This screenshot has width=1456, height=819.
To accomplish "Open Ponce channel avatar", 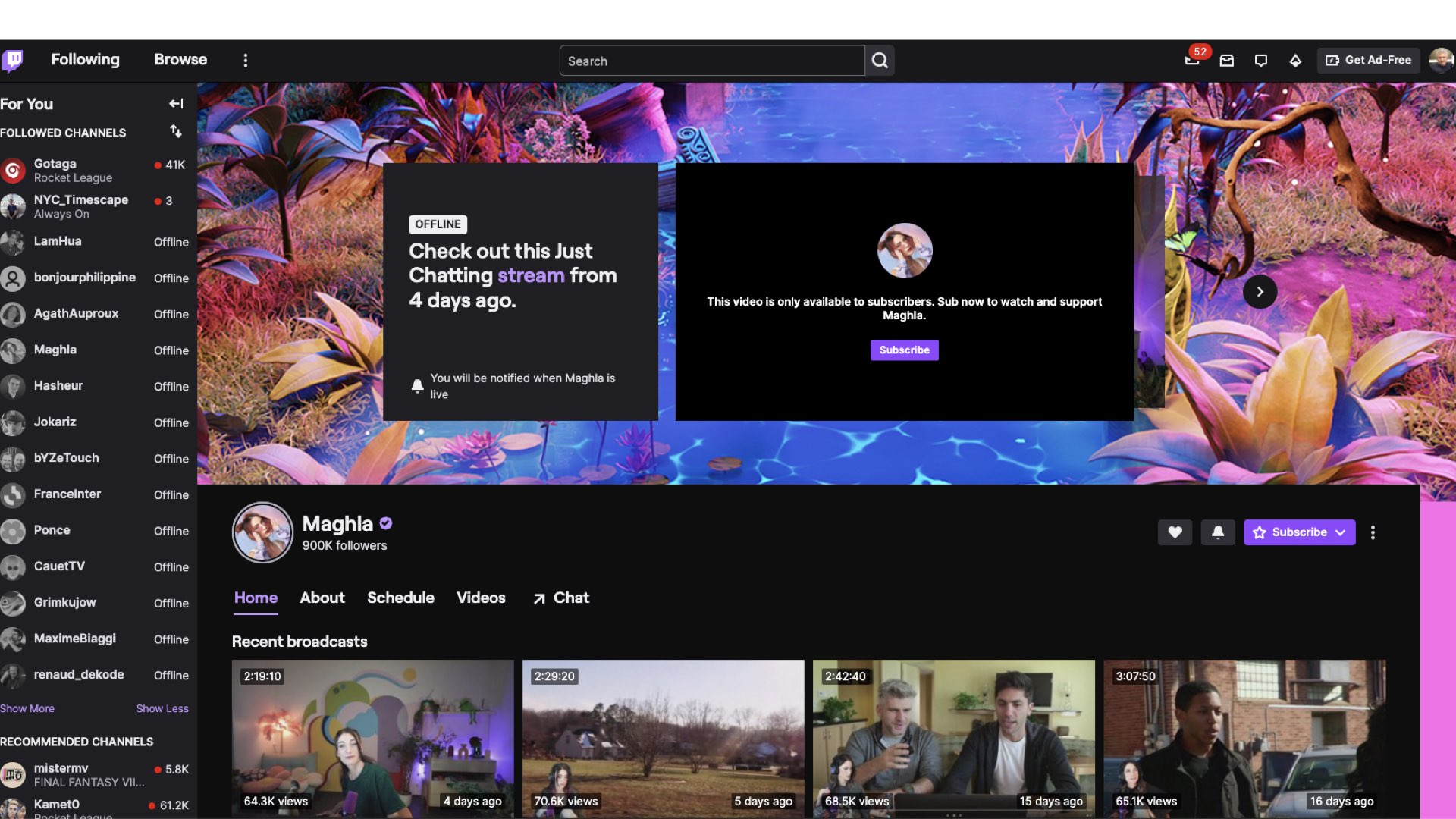I will (x=13, y=531).
